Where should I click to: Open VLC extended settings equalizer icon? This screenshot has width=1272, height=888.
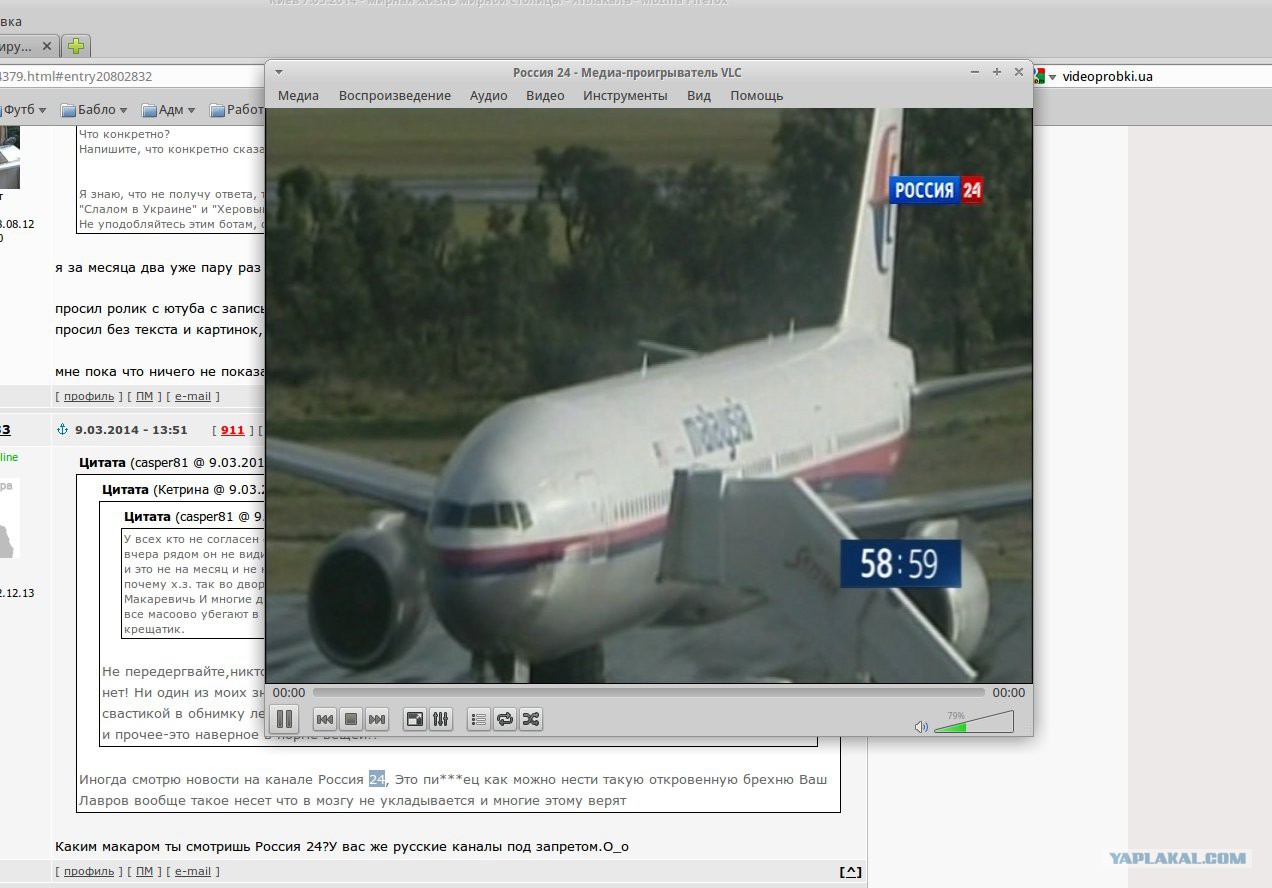(x=441, y=719)
